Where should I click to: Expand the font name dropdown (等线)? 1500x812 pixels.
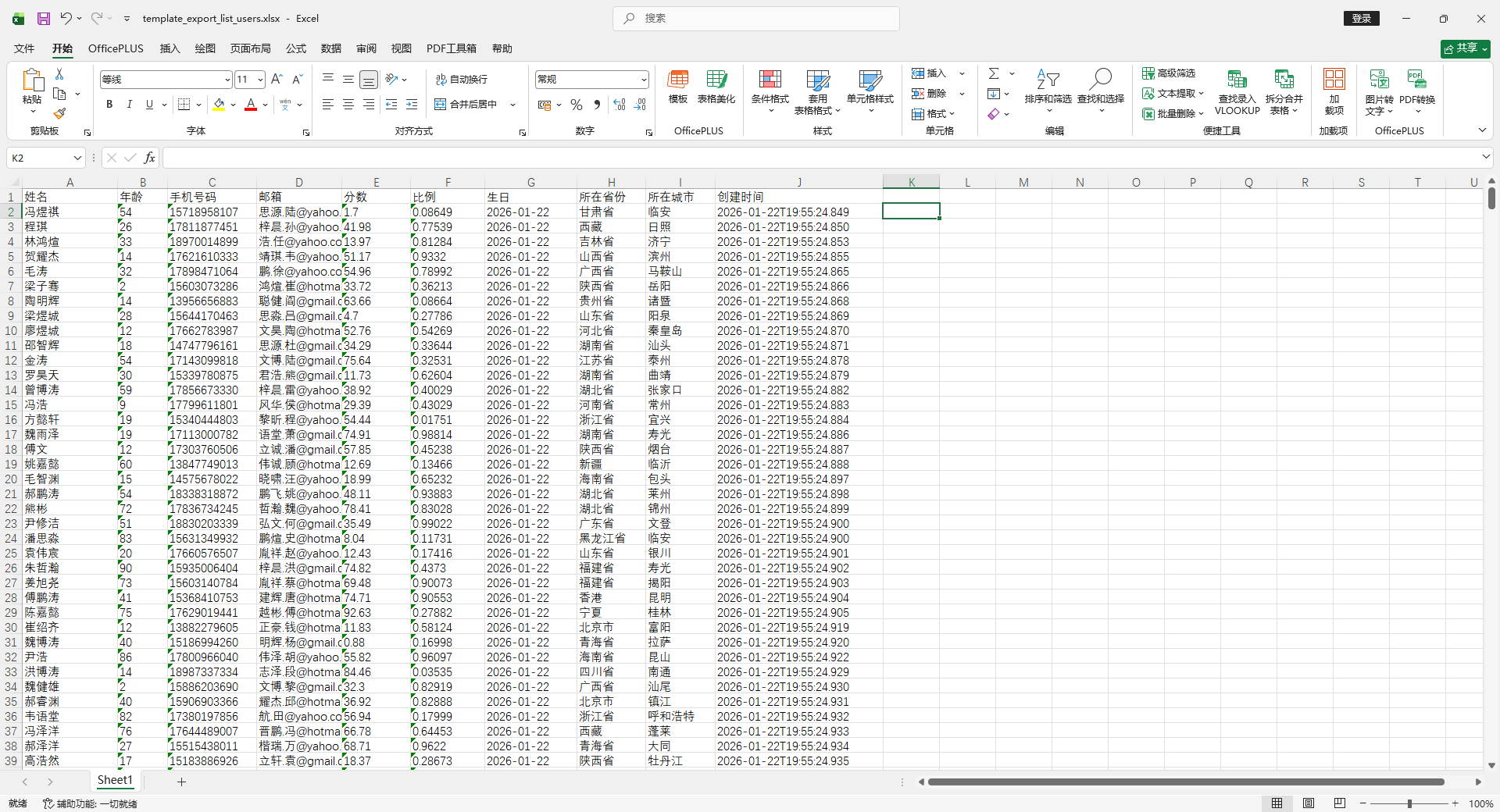click(x=227, y=80)
